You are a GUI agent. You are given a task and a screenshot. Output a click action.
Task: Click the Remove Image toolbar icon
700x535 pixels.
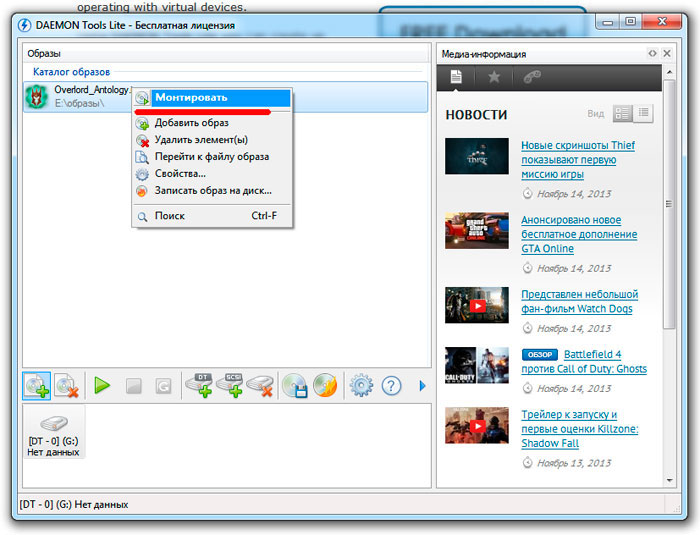point(67,385)
